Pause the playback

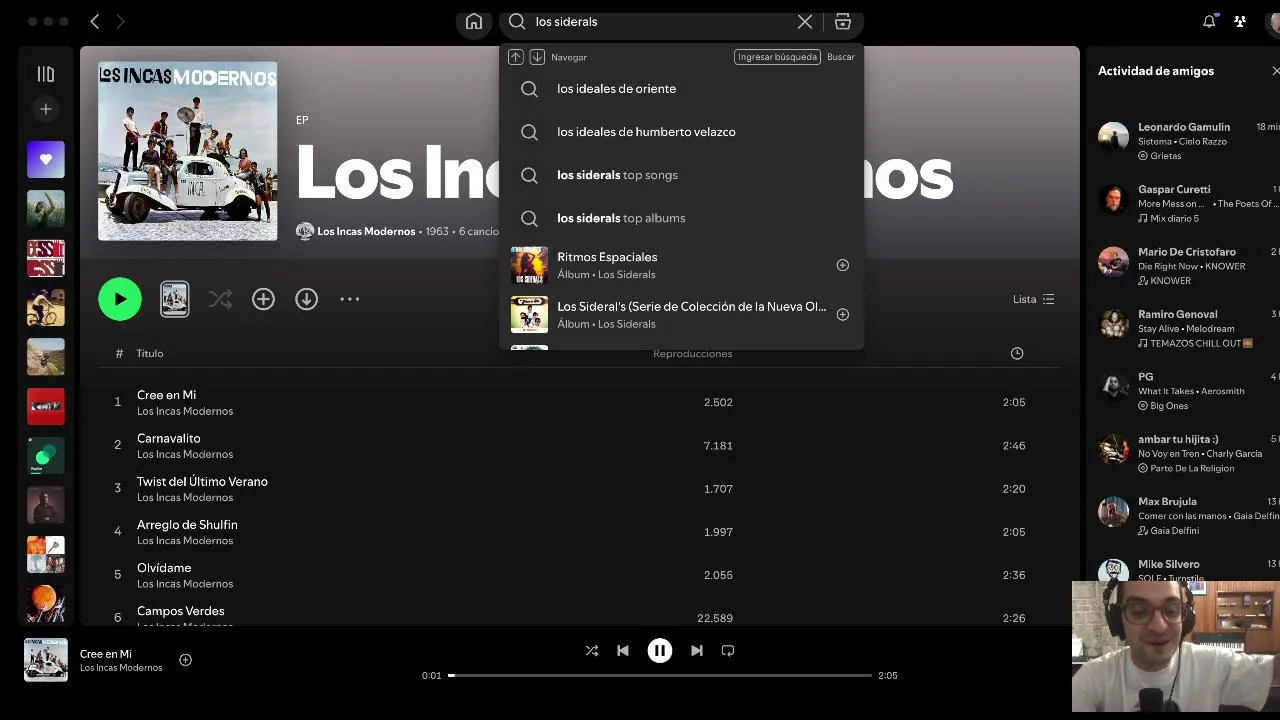[660, 650]
